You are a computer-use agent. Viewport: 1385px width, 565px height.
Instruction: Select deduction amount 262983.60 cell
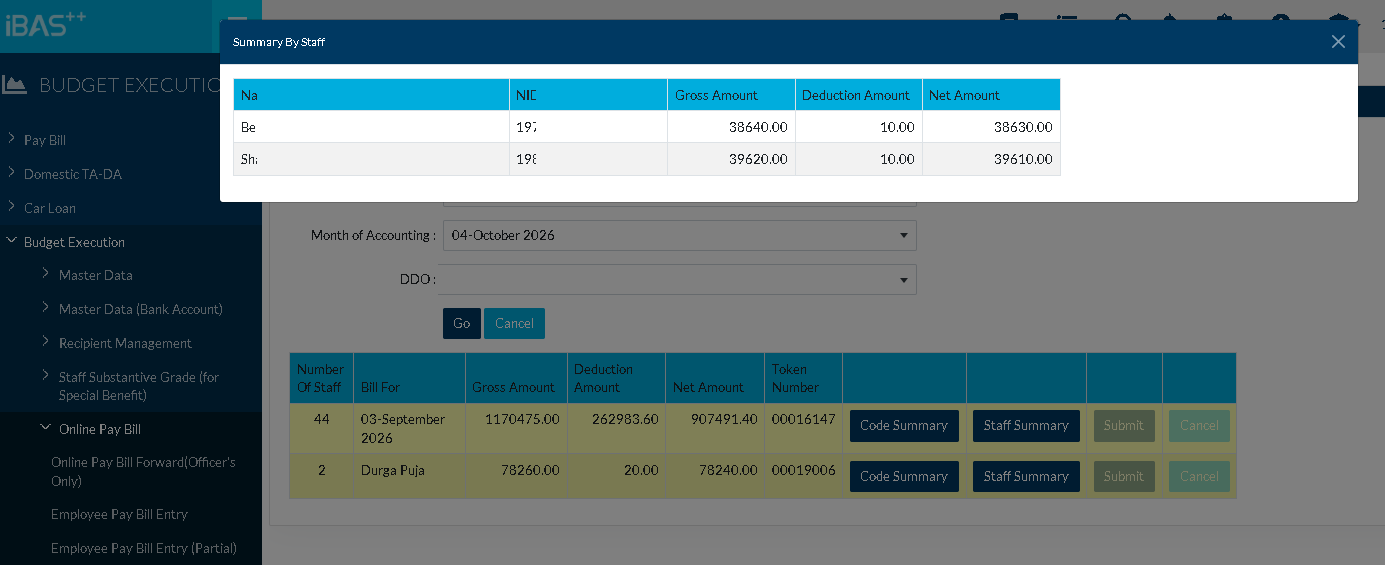[616, 428]
